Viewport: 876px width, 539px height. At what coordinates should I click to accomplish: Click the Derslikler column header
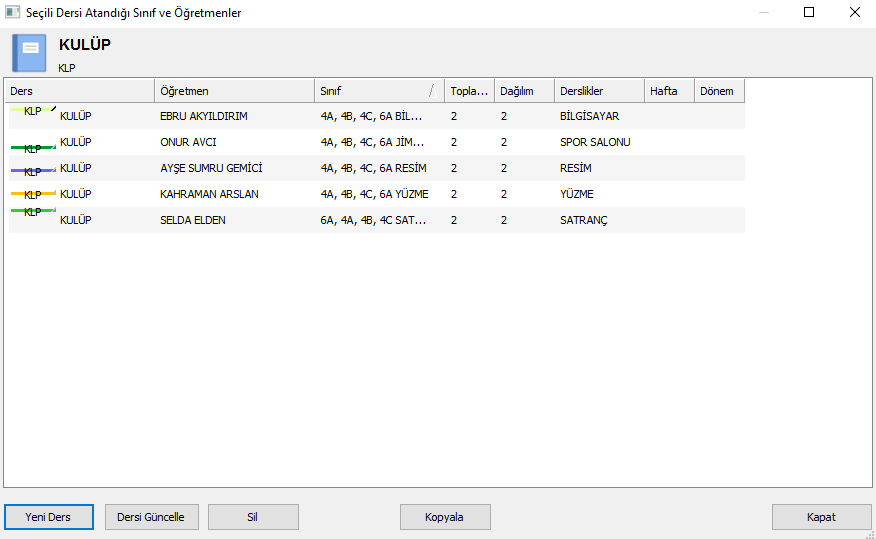coord(599,91)
